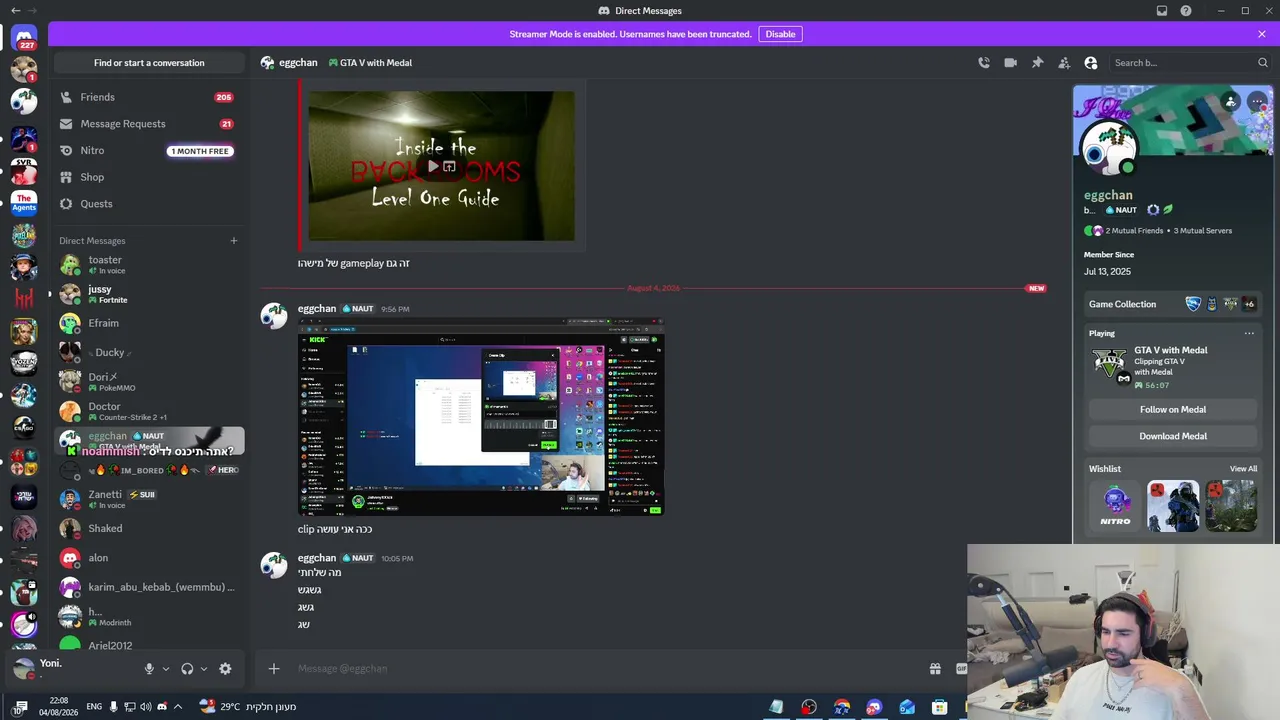Disable Streamer Mode from the banner
Viewport: 1280px width, 720px height.
[x=780, y=34]
